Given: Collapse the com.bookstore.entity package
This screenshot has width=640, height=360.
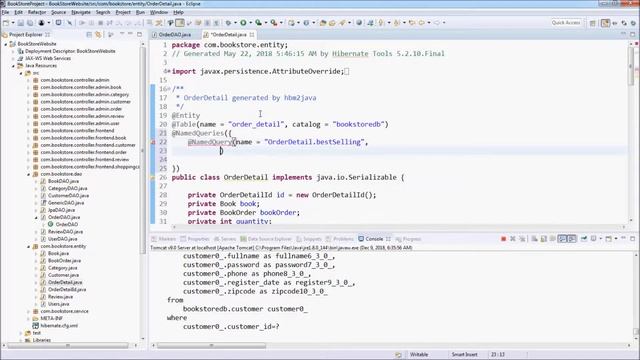Looking at the screenshot, I should click(x=29, y=247).
